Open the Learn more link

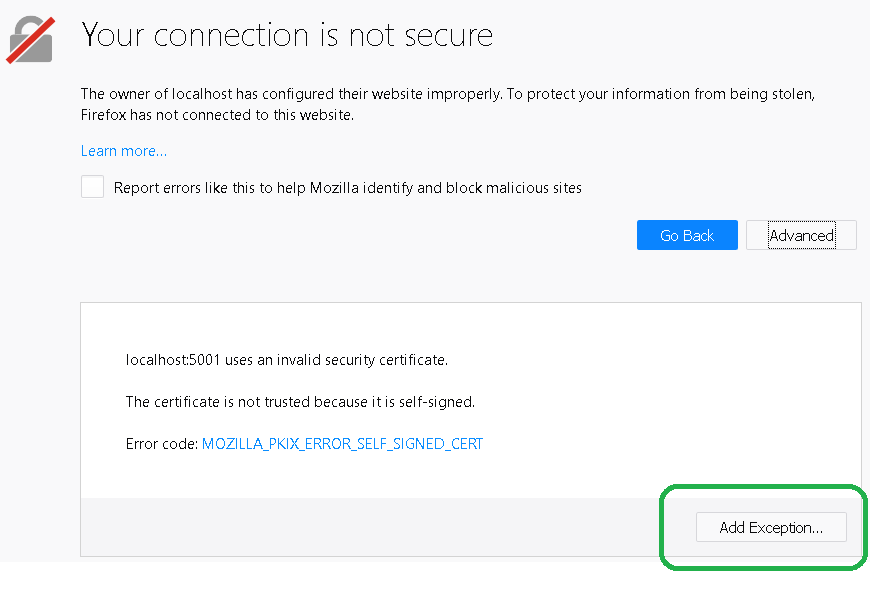[x=123, y=151]
